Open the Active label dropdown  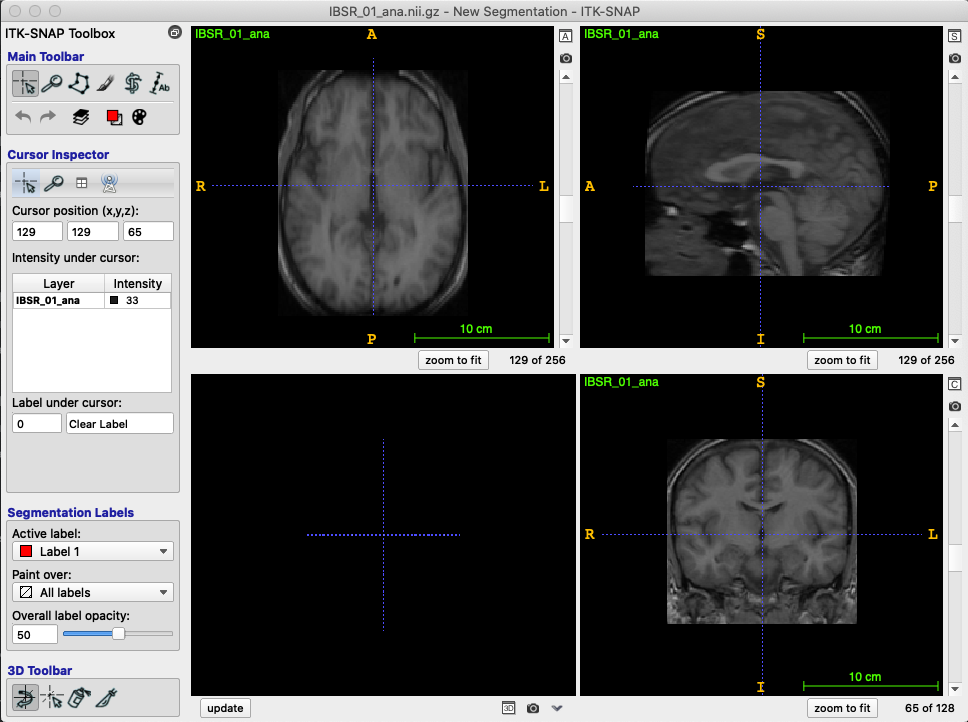[x=92, y=551]
